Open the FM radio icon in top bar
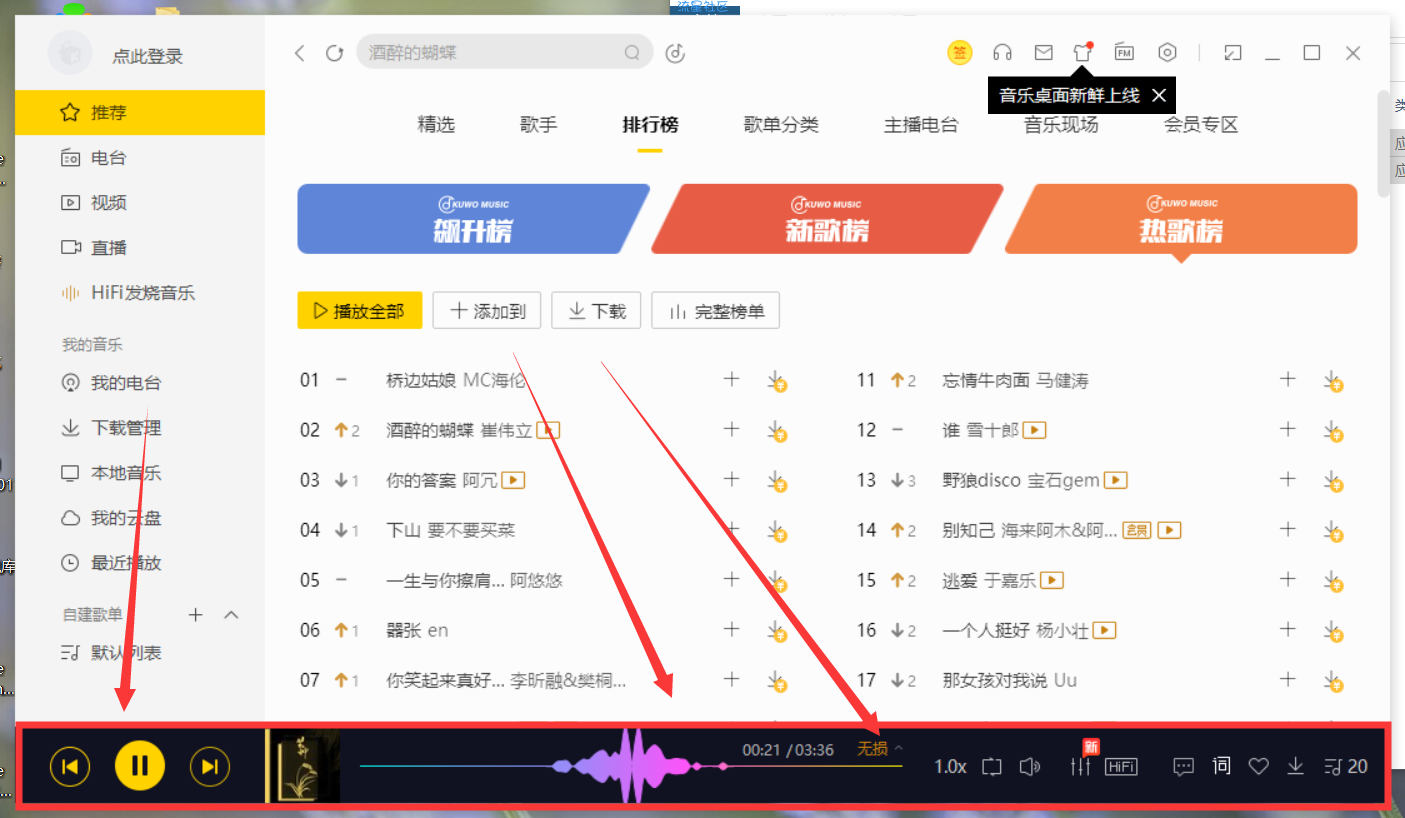 [x=1124, y=53]
